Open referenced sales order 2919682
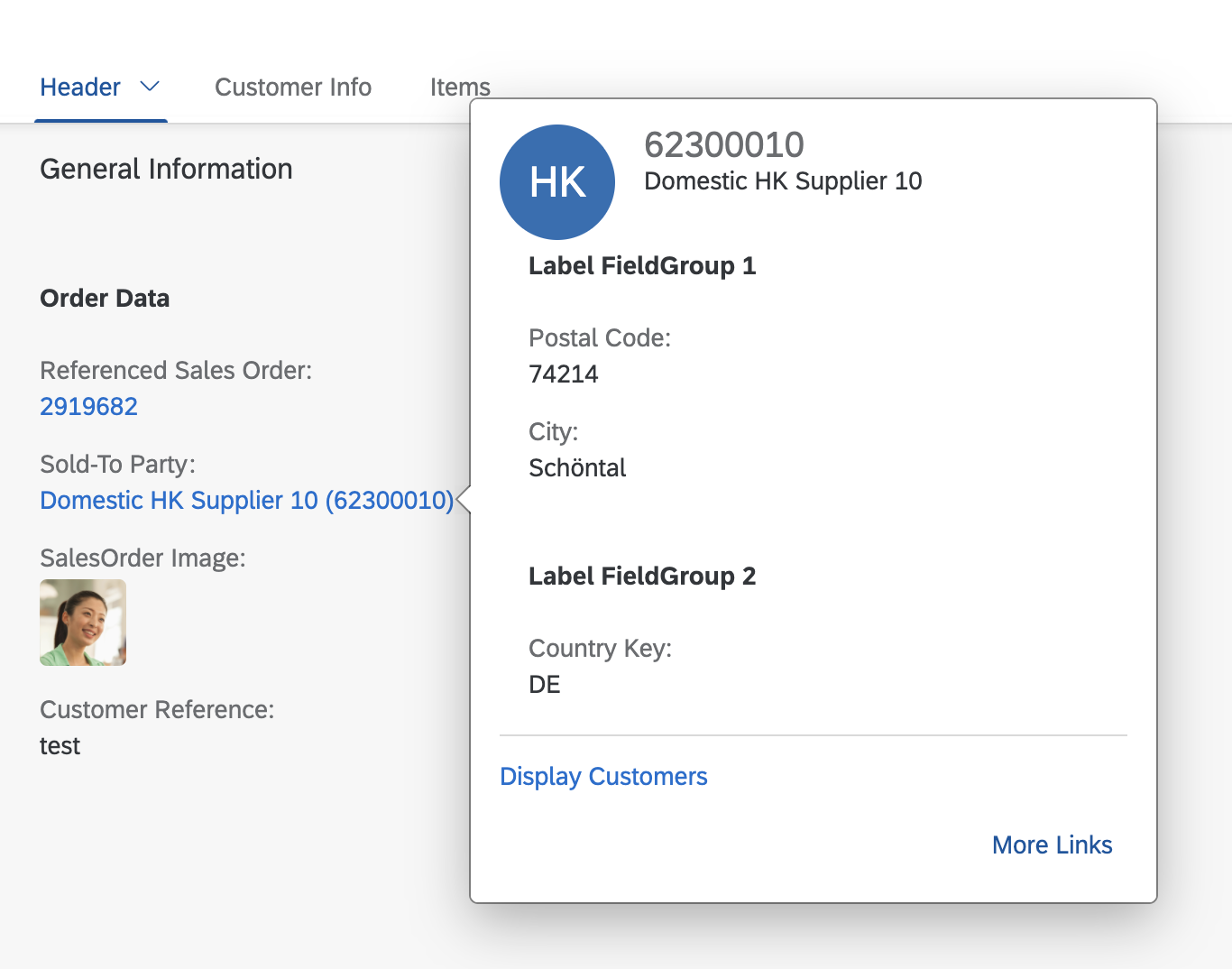The image size is (1232, 969). tap(89, 406)
